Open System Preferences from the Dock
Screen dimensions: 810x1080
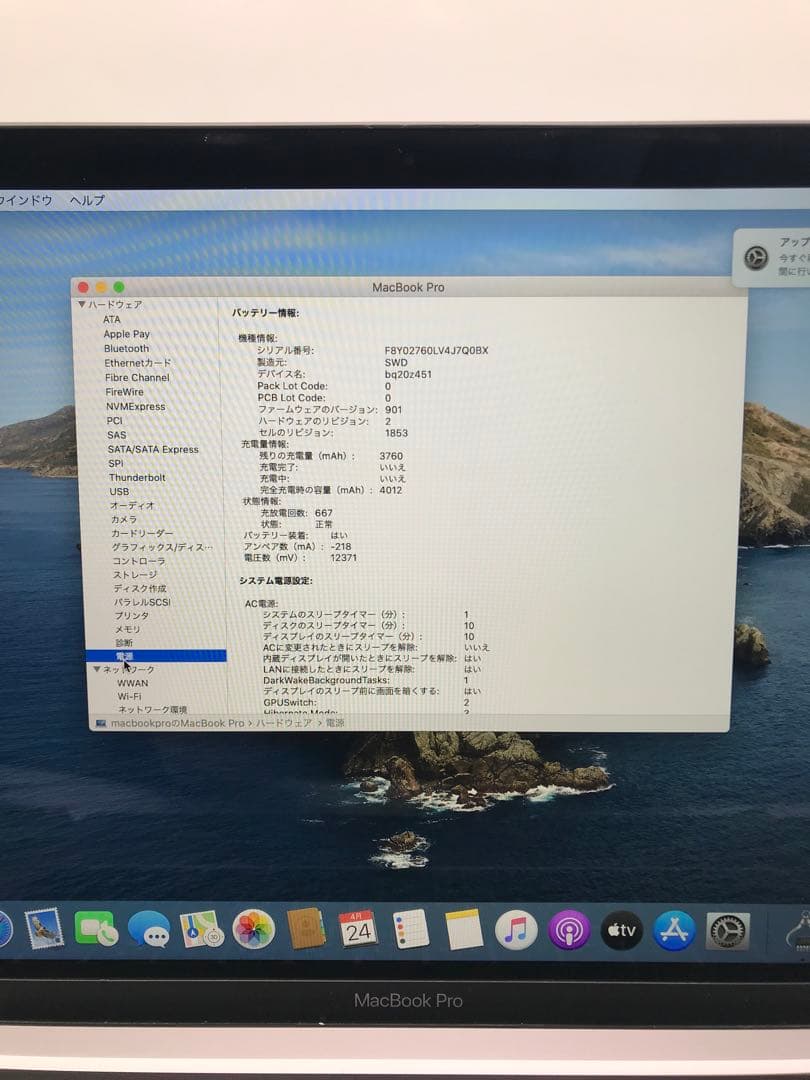(x=727, y=932)
